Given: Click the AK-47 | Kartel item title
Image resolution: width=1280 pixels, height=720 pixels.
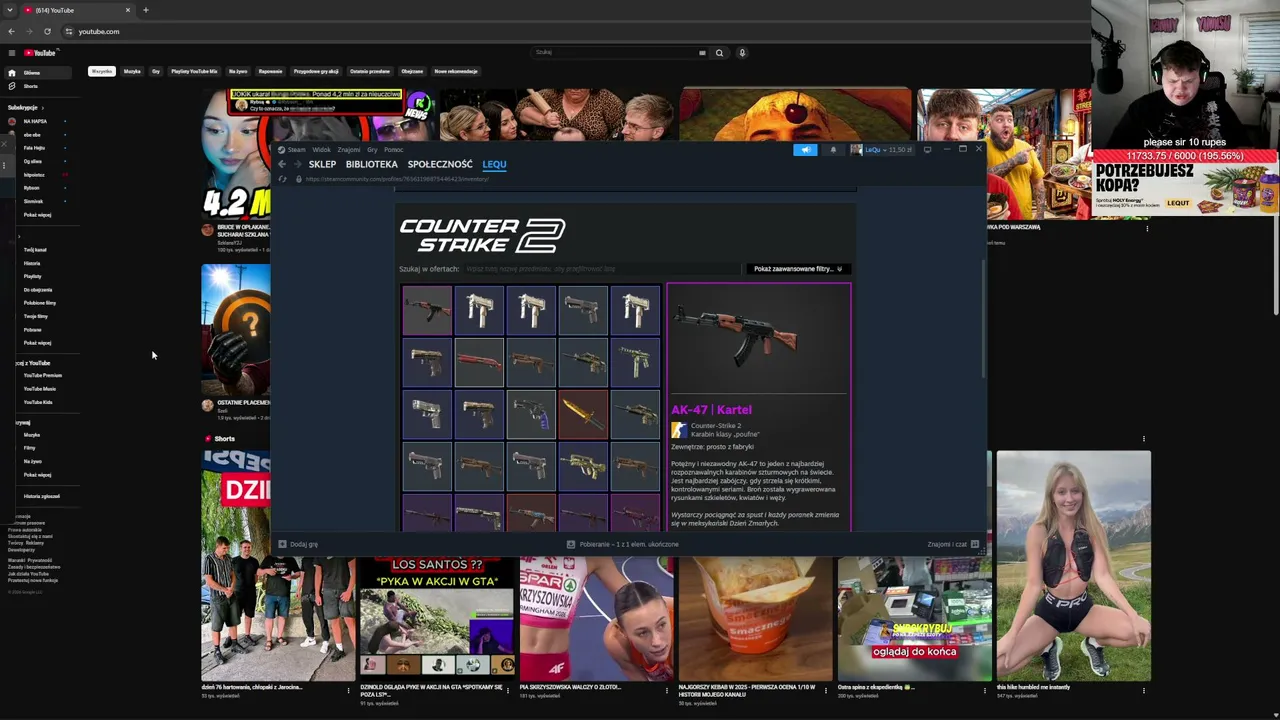Looking at the screenshot, I should pyautogui.click(x=711, y=410).
